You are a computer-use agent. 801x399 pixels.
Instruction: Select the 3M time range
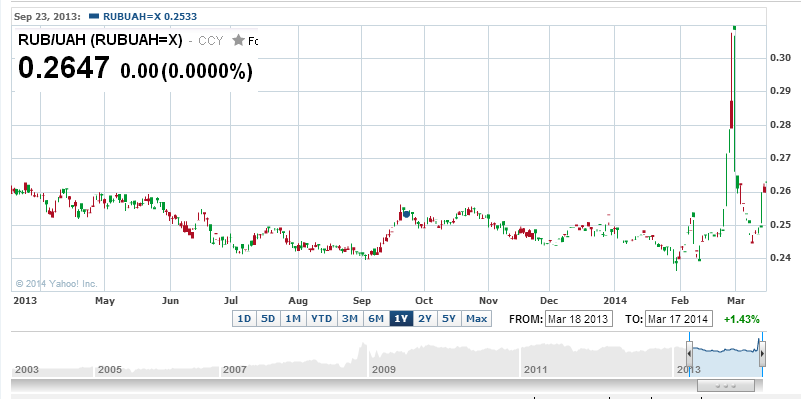tap(349, 319)
